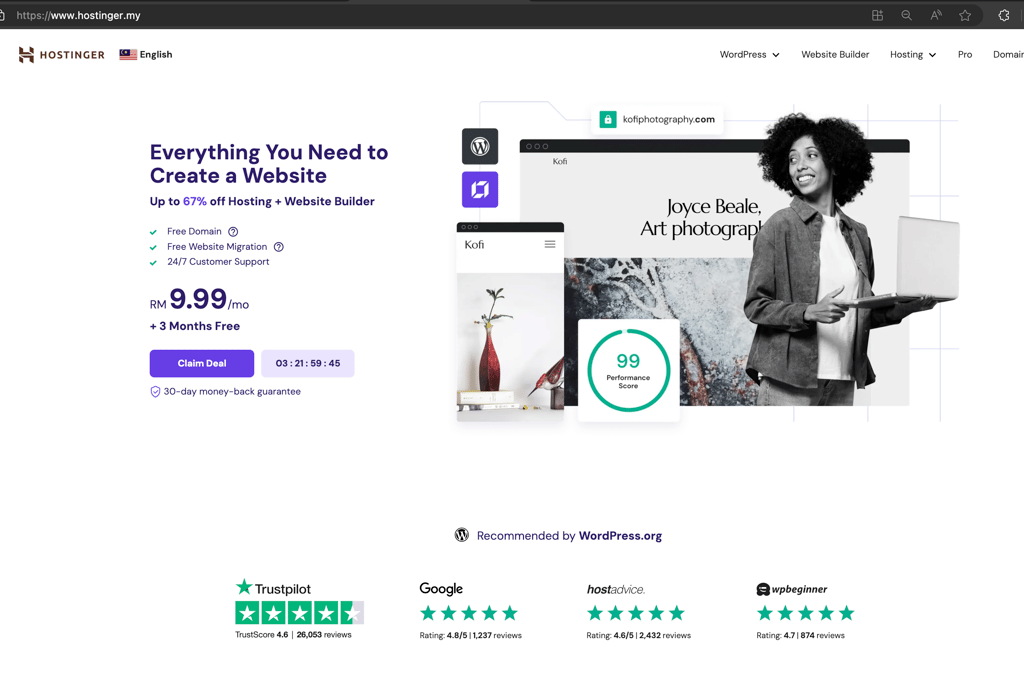This screenshot has width=1024, height=679.
Task: Click the purple Website Builder icon tile
Action: tap(480, 189)
